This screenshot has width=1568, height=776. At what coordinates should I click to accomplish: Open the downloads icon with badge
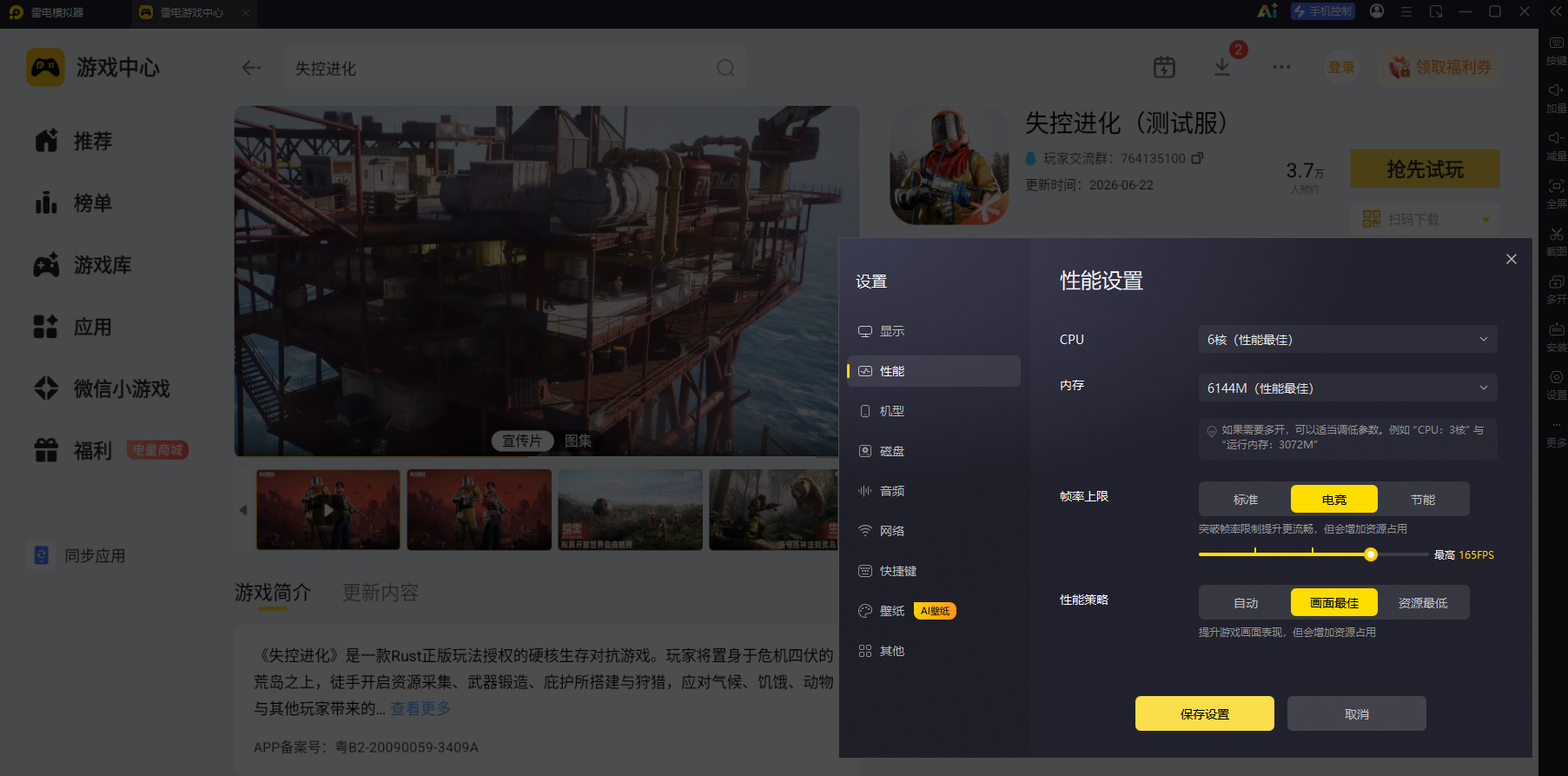click(x=1222, y=67)
